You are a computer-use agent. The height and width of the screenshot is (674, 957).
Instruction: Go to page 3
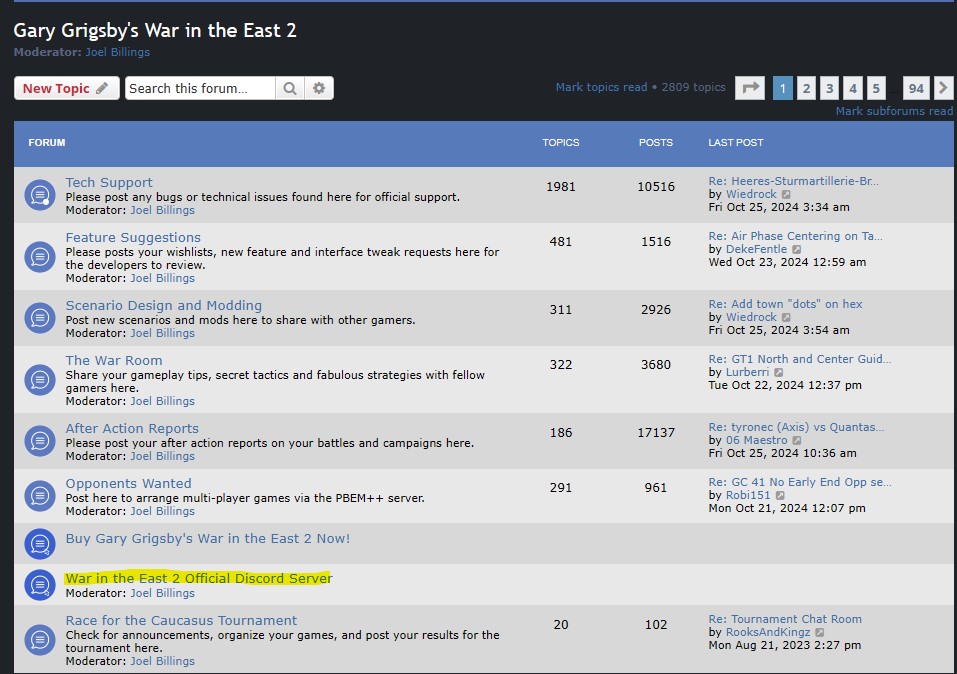coord(829,89)
